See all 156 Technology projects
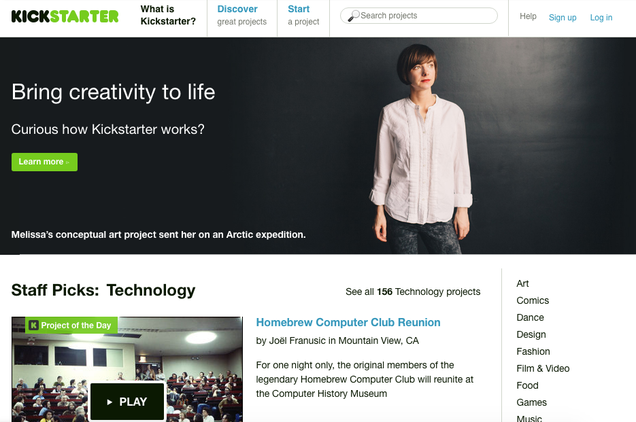 tap(413, 292)
